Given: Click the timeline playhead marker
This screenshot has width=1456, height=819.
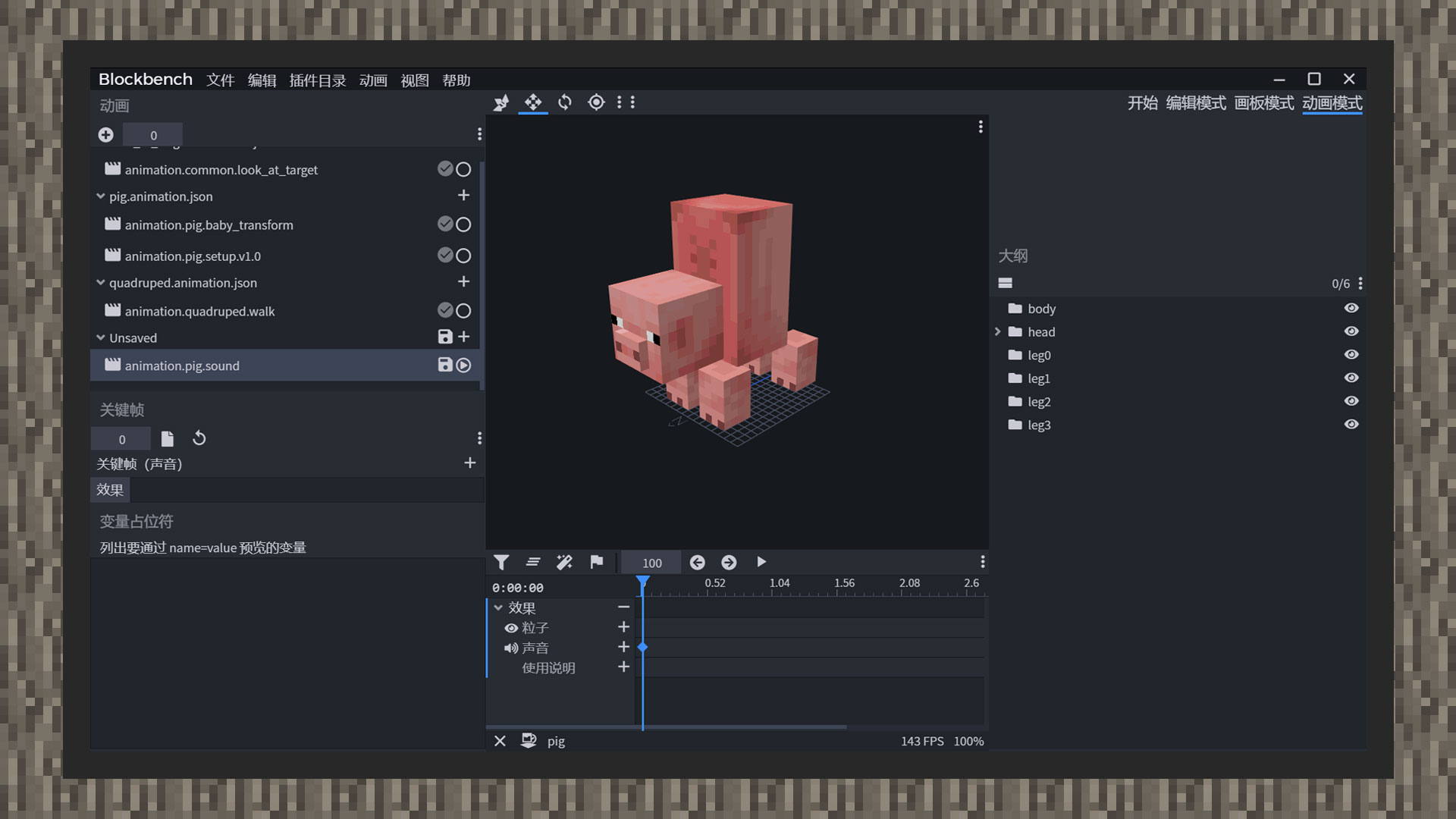Looking at the screenshot, I should [x=642, y=582].
